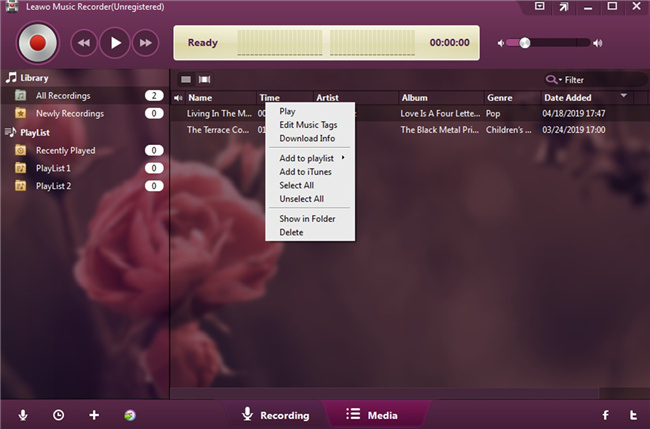Open the skin color-ball icon
650x429 pixels.
pyautogui.click(x=130, y=415)
